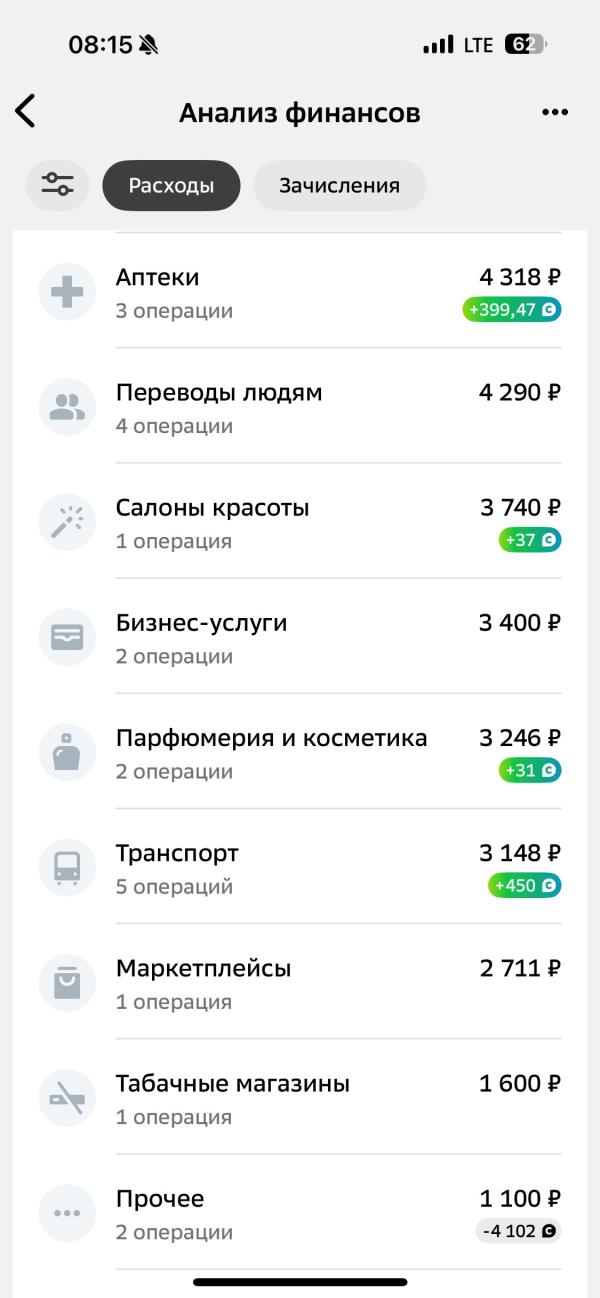Tap the 2 711 ₽ Маркетплейсы amount
The height and width of the screenshot is (1298, 600).
coord(519,968)
